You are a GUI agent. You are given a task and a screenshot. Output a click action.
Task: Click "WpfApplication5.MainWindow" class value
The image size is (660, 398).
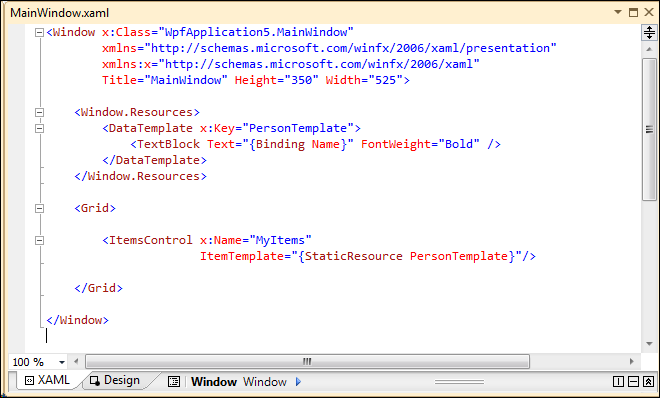click(256, 32)
